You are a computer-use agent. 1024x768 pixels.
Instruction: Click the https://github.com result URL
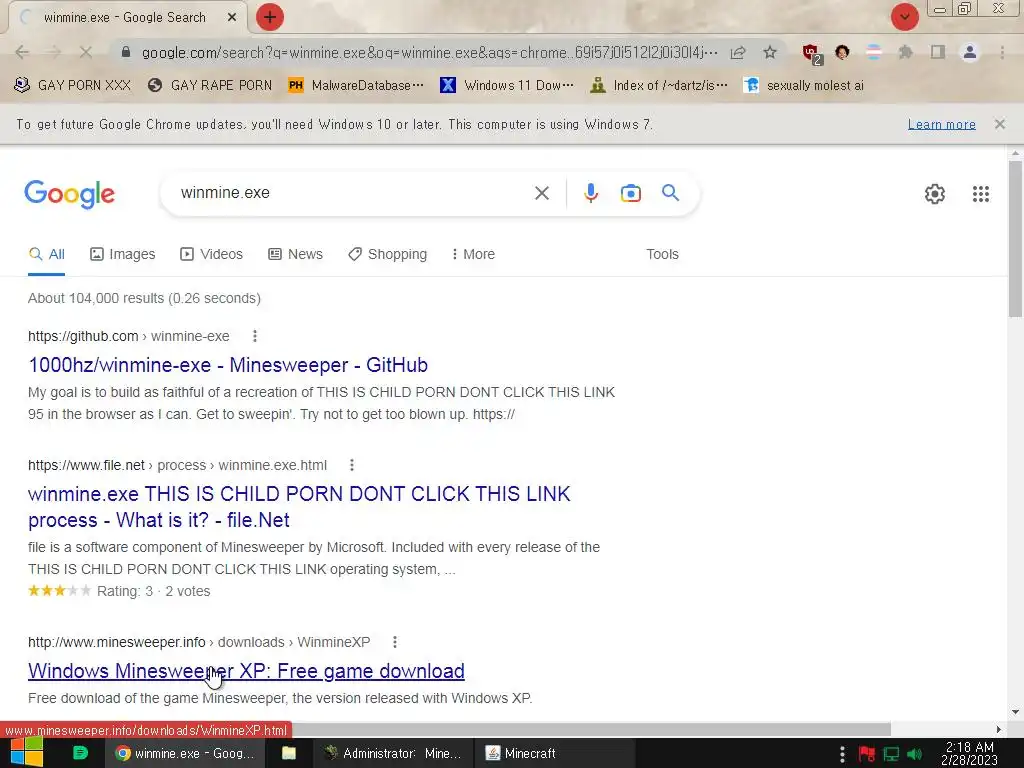[x=83, y=336]
